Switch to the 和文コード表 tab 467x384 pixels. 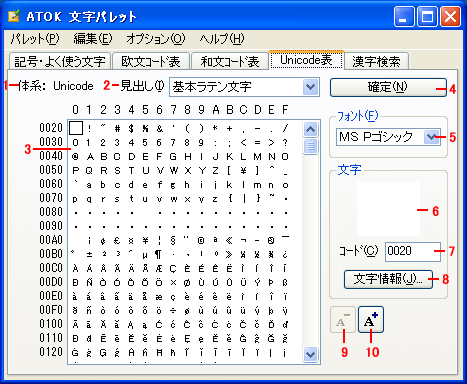coord(230,61)
